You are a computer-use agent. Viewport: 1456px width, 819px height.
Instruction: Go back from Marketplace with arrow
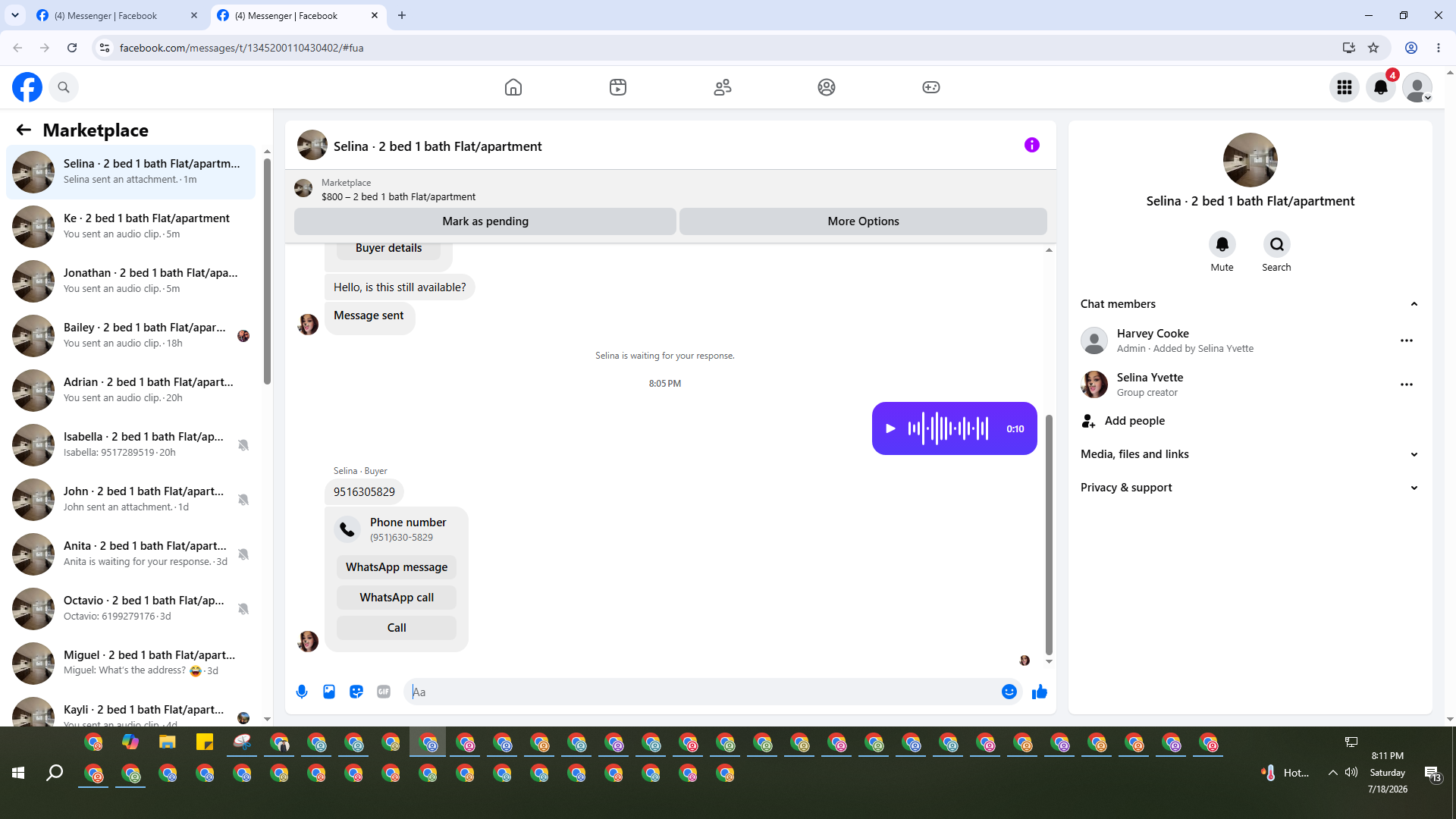click(24, 130)
